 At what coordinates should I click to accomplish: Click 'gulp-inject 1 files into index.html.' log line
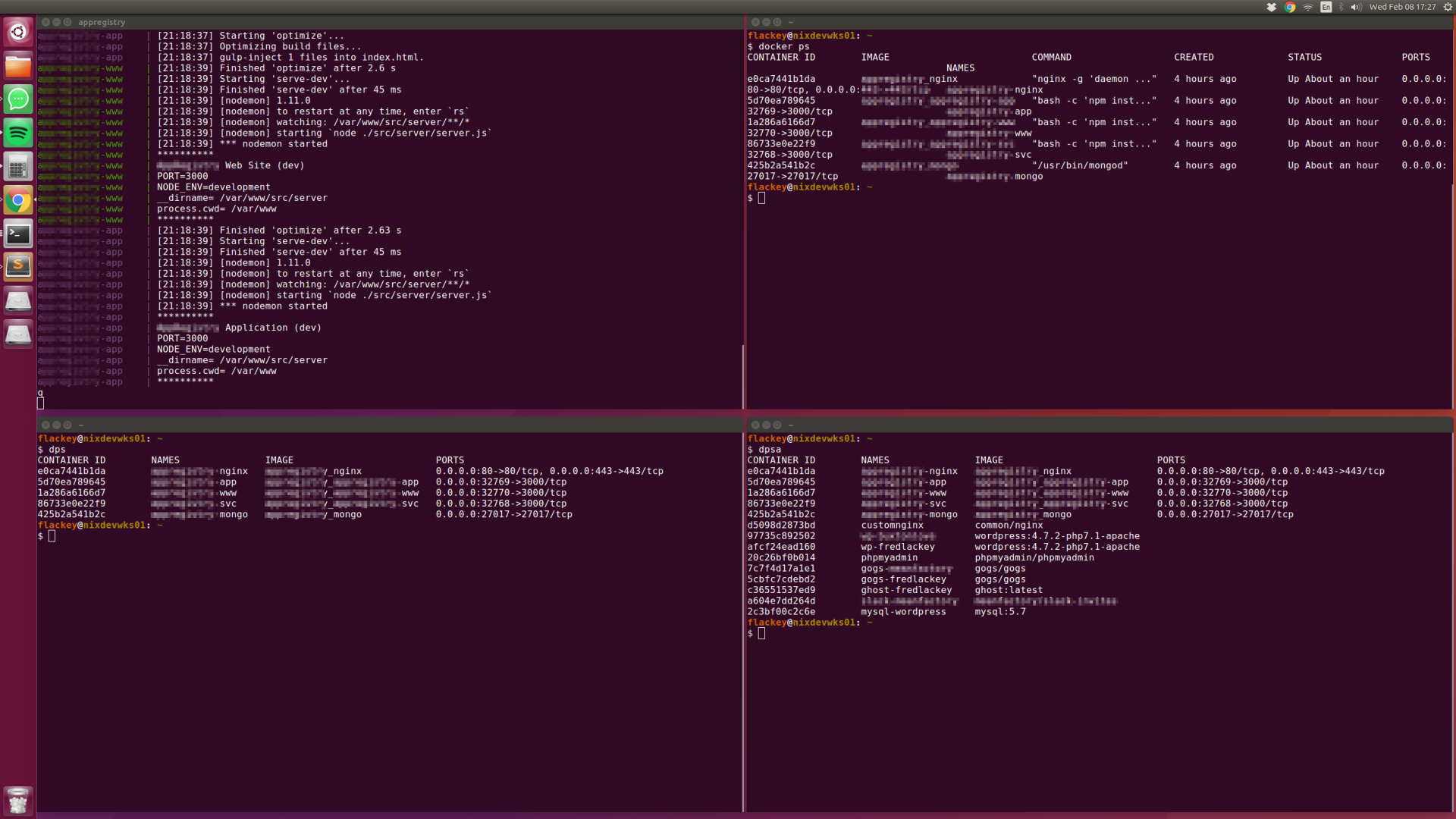(322, 57)
